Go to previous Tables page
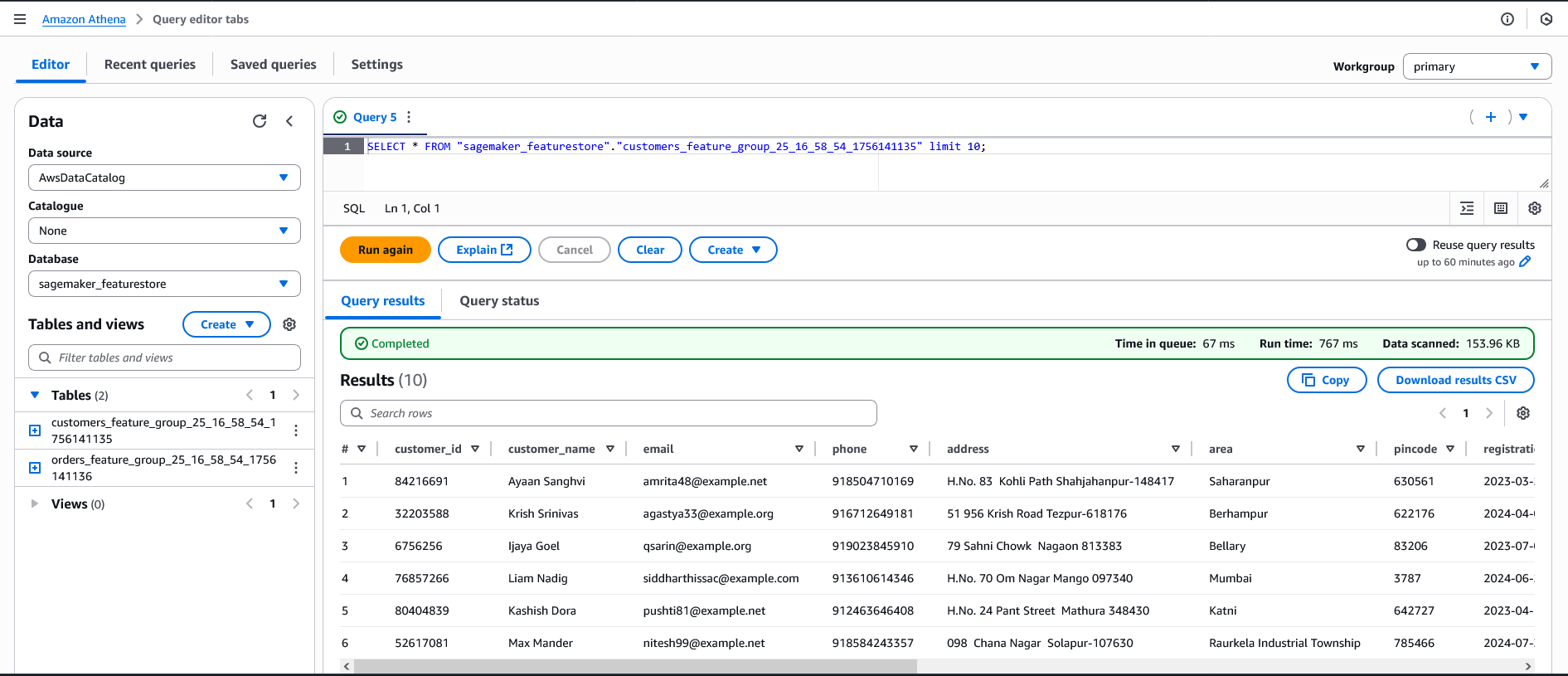This screenshot has height=676, width=1568. point(250,395)
